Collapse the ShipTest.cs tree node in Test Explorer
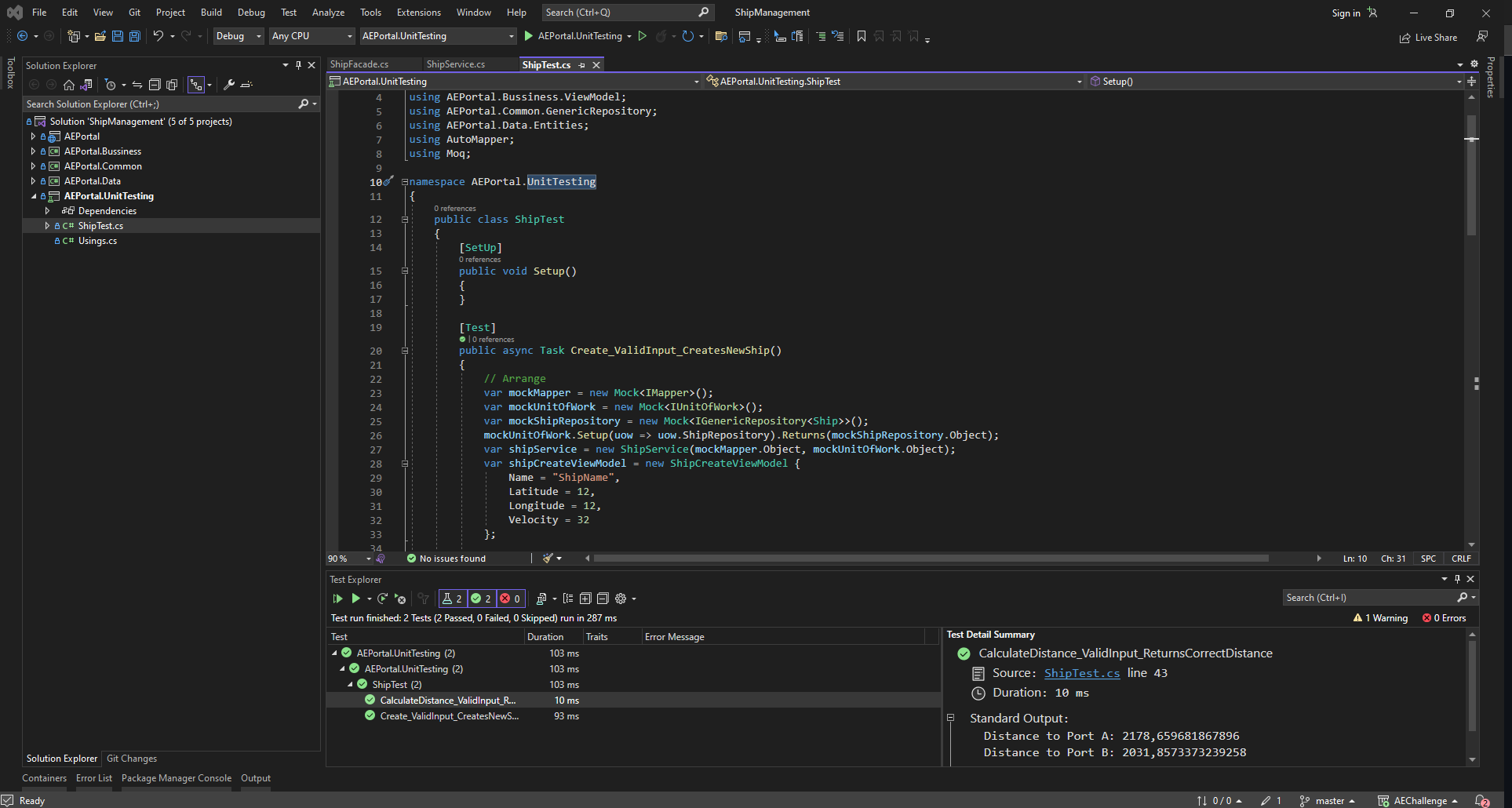Screen dimensions: 1512x808 click(351, 684)
